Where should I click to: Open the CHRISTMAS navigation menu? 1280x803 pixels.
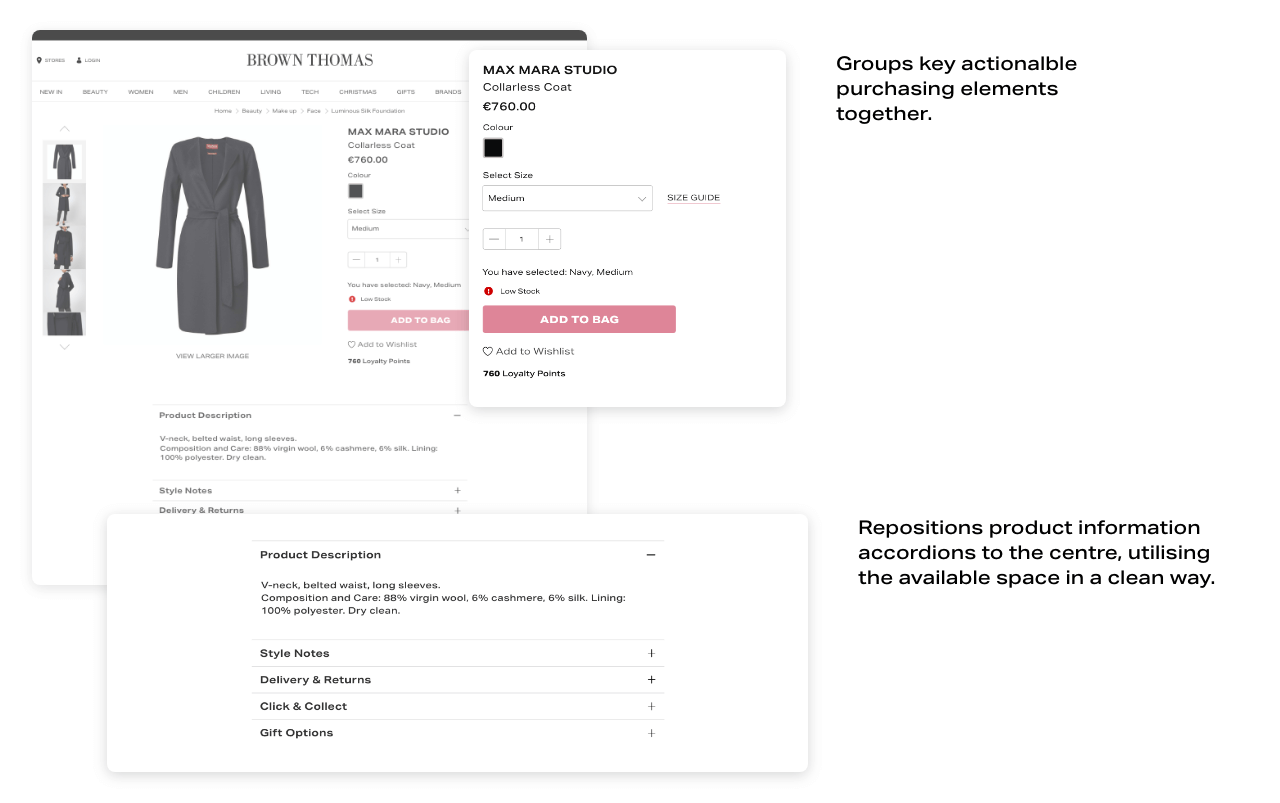coord(358,91)
